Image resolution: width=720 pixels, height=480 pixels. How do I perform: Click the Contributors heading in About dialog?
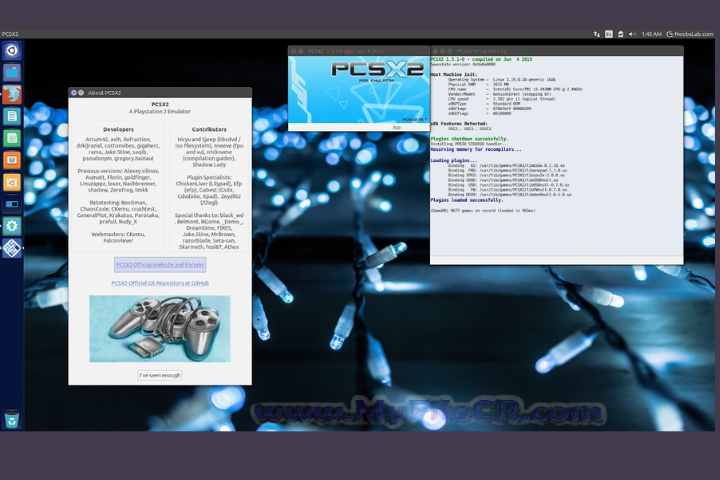(209, 130)
